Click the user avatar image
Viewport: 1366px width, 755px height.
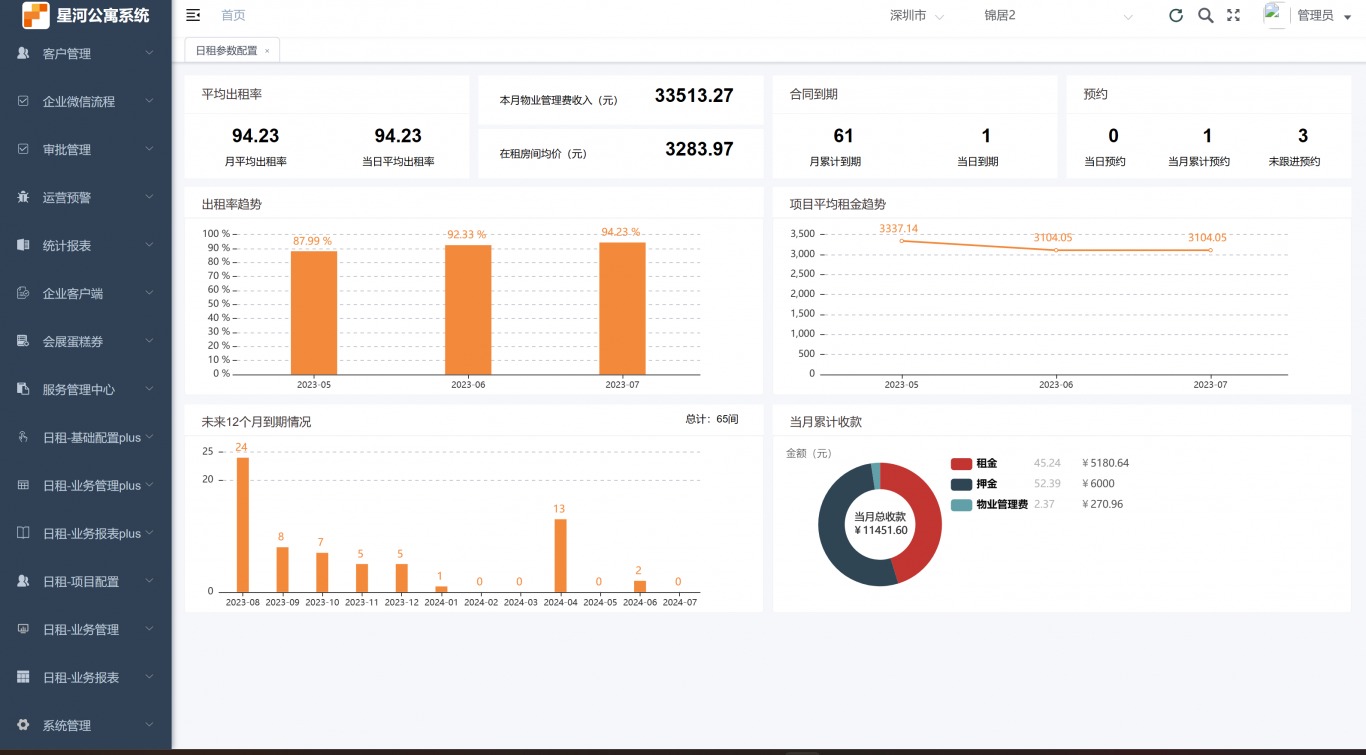1275,14
